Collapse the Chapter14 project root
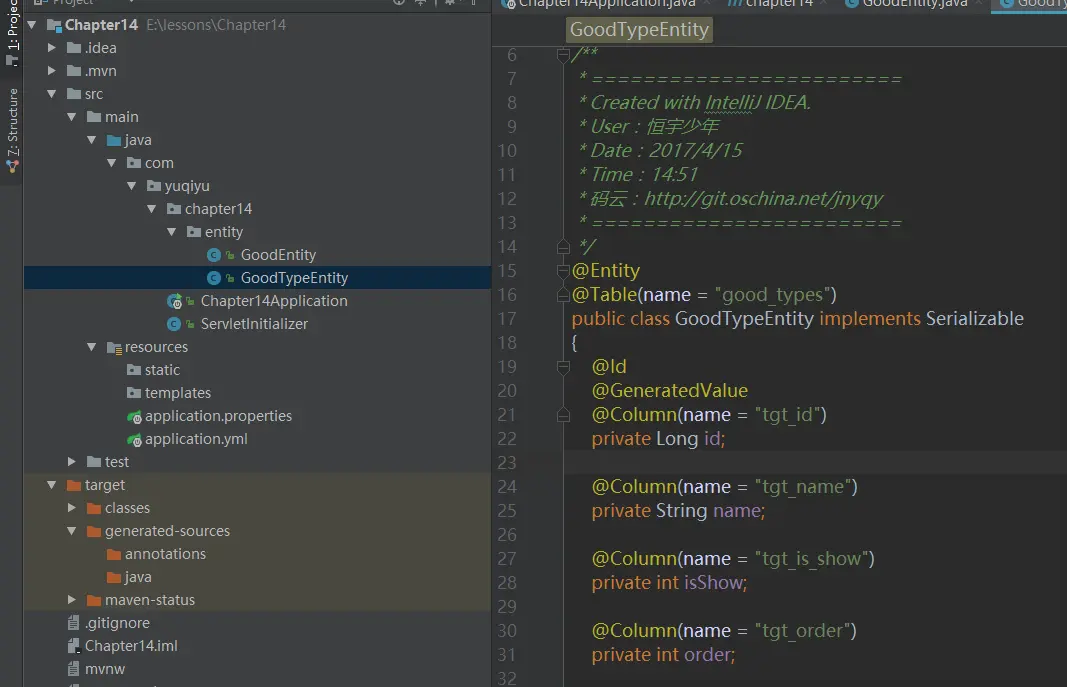1067x687 pixels. click(x=31, y=25)
